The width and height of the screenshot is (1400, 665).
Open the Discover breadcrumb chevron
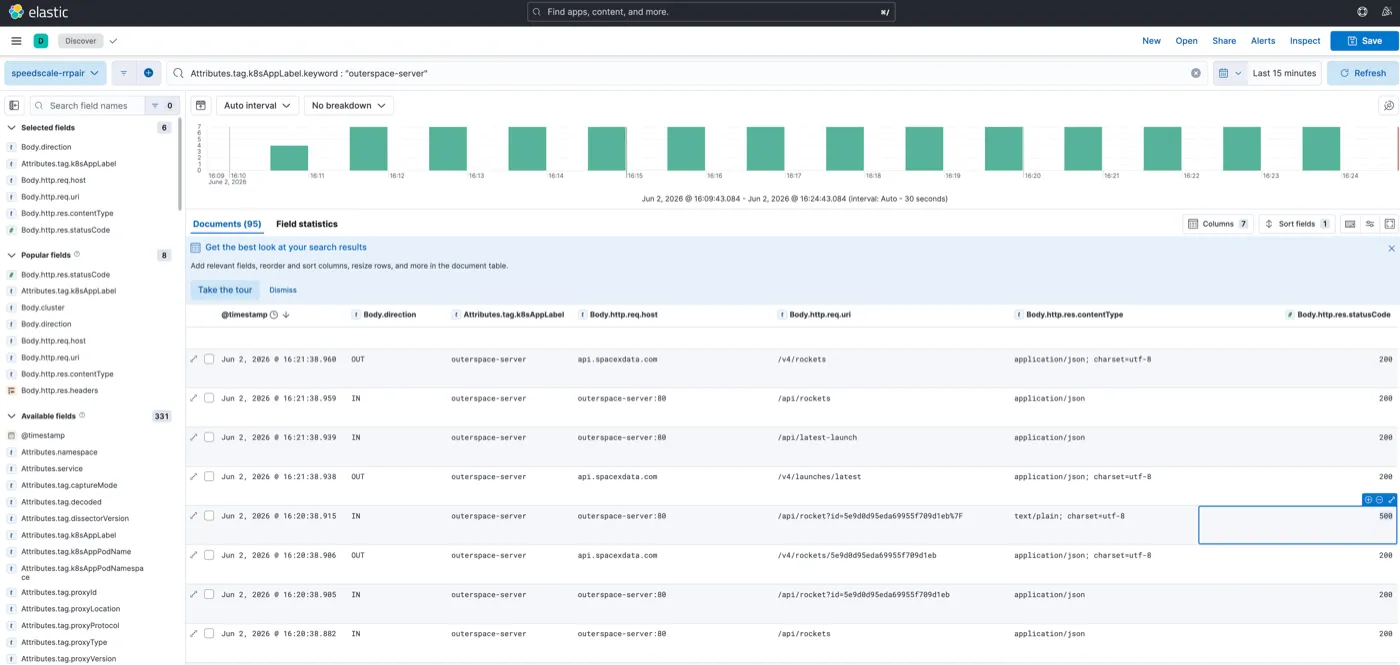113,41
